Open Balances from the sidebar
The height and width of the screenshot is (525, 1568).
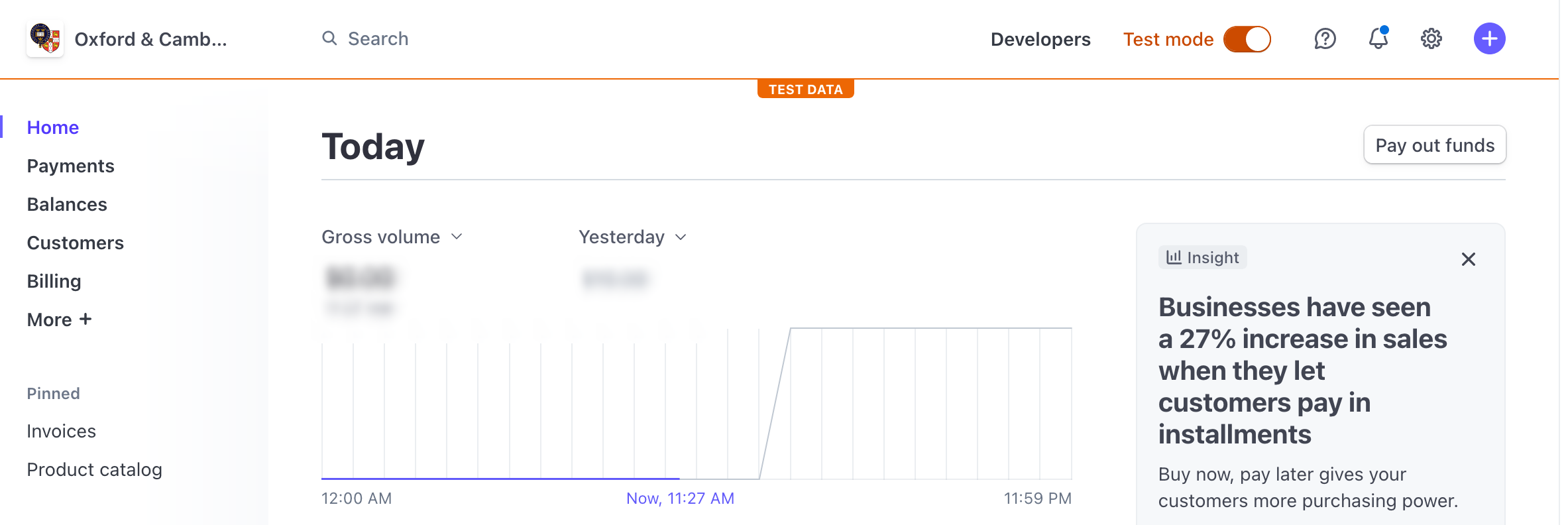[67, 204]
